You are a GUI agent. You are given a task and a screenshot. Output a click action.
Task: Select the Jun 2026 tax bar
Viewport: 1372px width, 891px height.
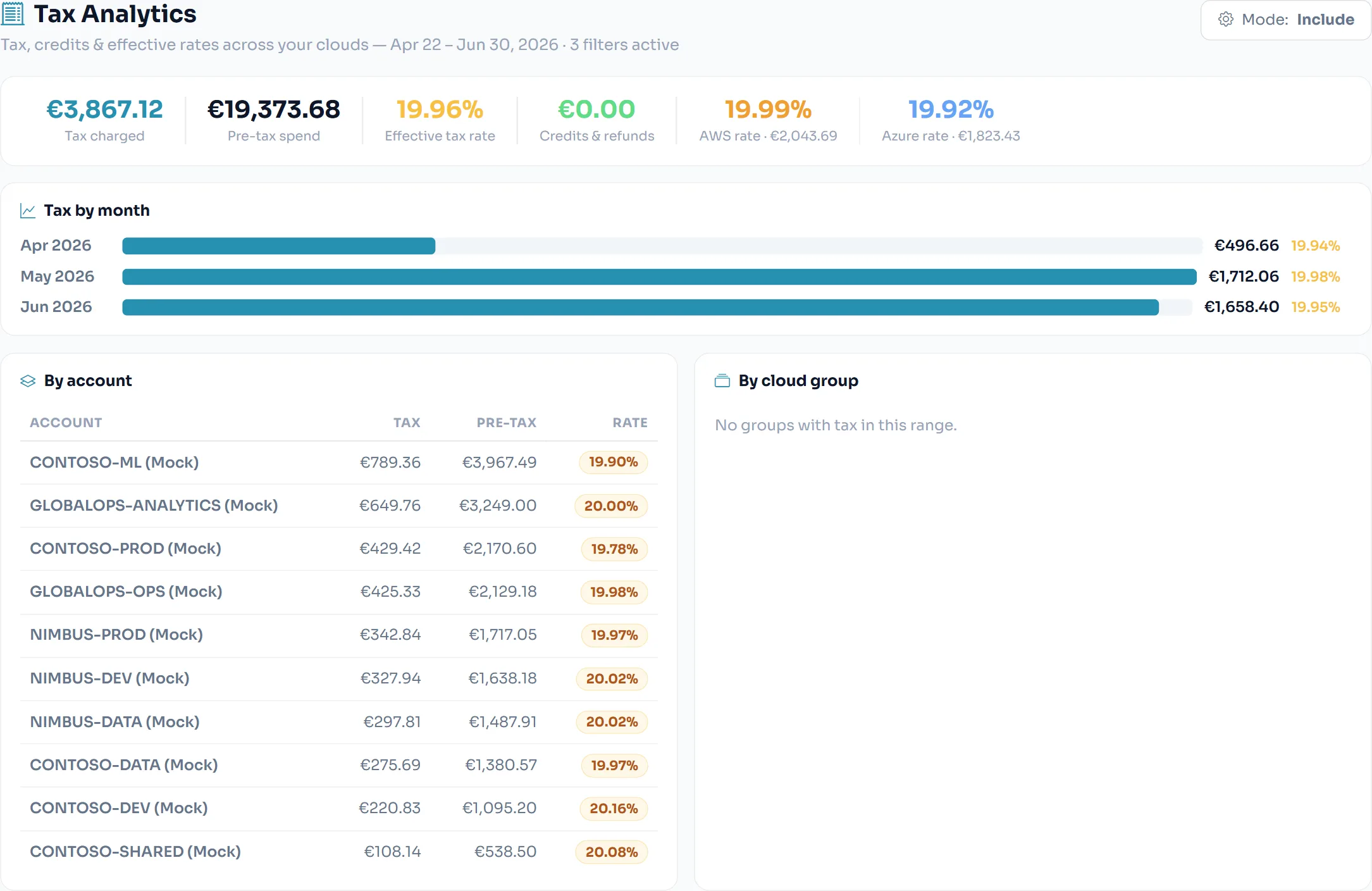tap(640, 308)
